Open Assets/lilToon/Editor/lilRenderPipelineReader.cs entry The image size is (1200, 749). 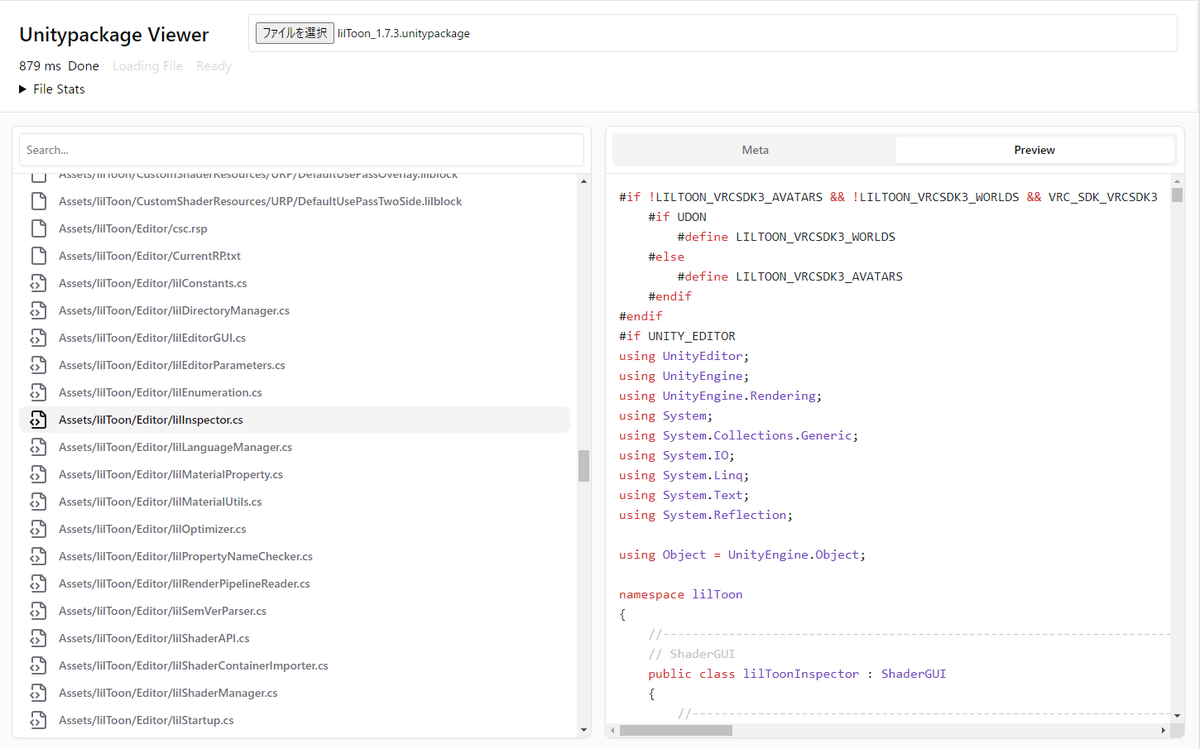click(294, 583)
